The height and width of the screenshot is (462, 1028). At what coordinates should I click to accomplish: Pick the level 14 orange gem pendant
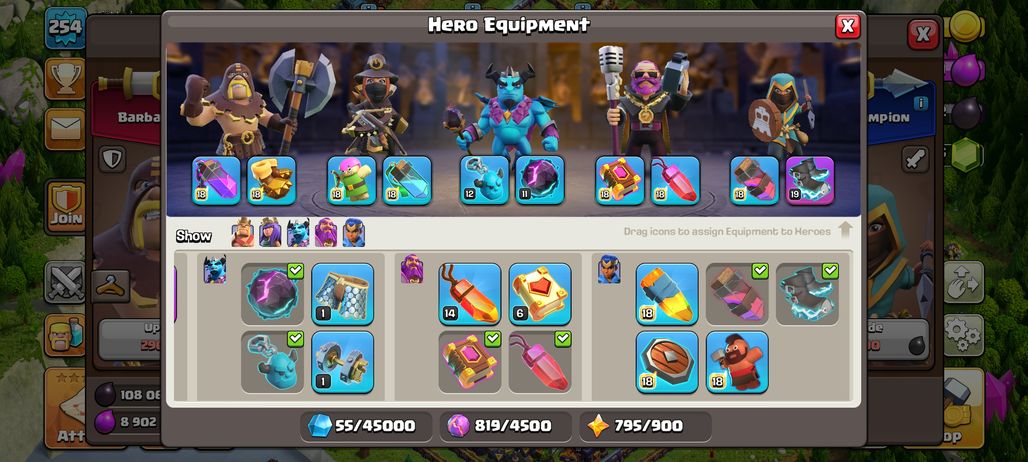tap(469, 294)
